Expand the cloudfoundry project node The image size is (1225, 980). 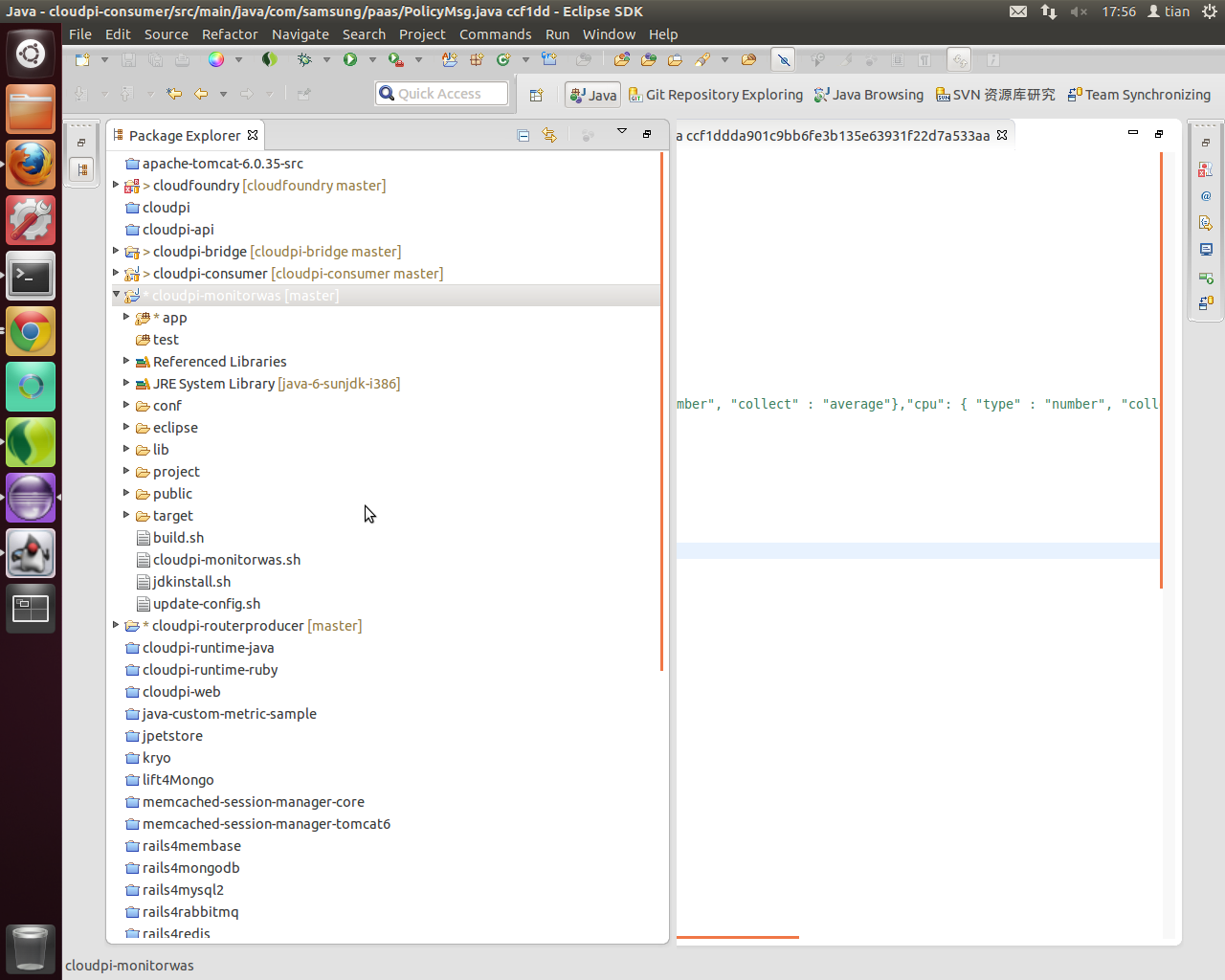click(x=116, y=185)
